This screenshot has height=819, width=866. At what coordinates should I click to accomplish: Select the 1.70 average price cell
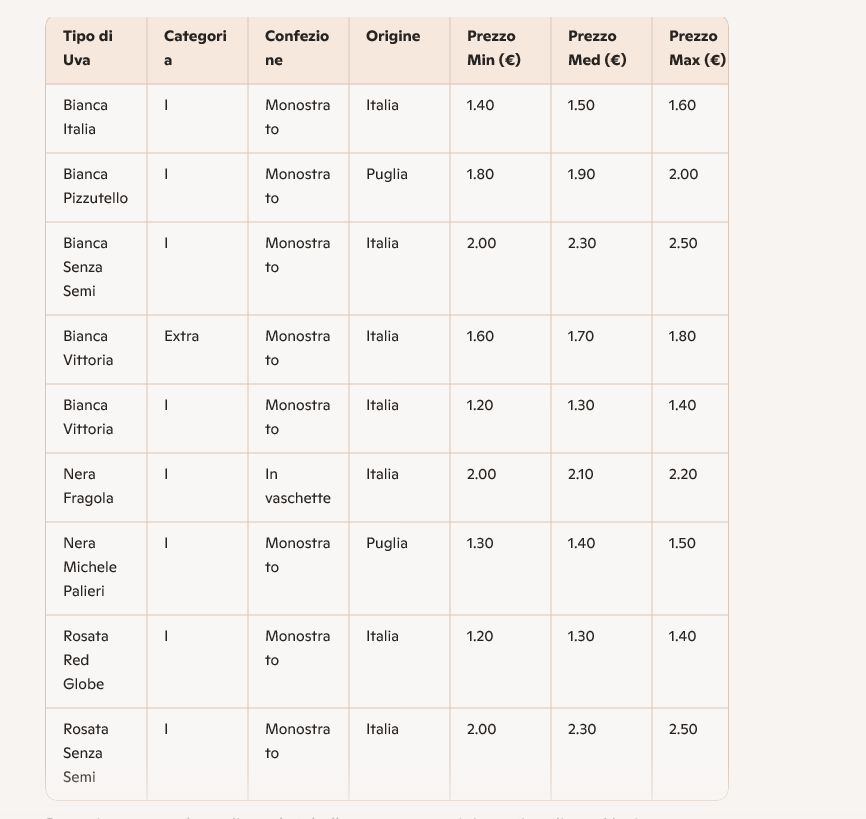(x=580, y=336)
